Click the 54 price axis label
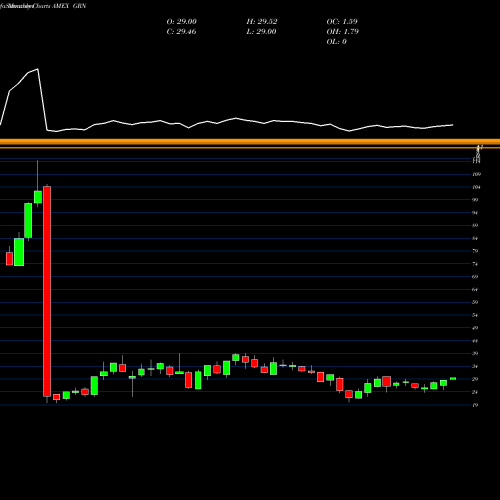 (475, 315)
